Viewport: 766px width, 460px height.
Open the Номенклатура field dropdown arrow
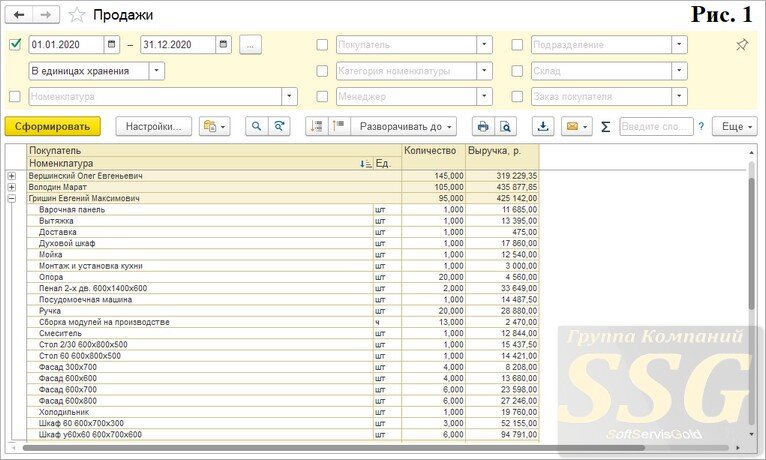pos(289,96)
